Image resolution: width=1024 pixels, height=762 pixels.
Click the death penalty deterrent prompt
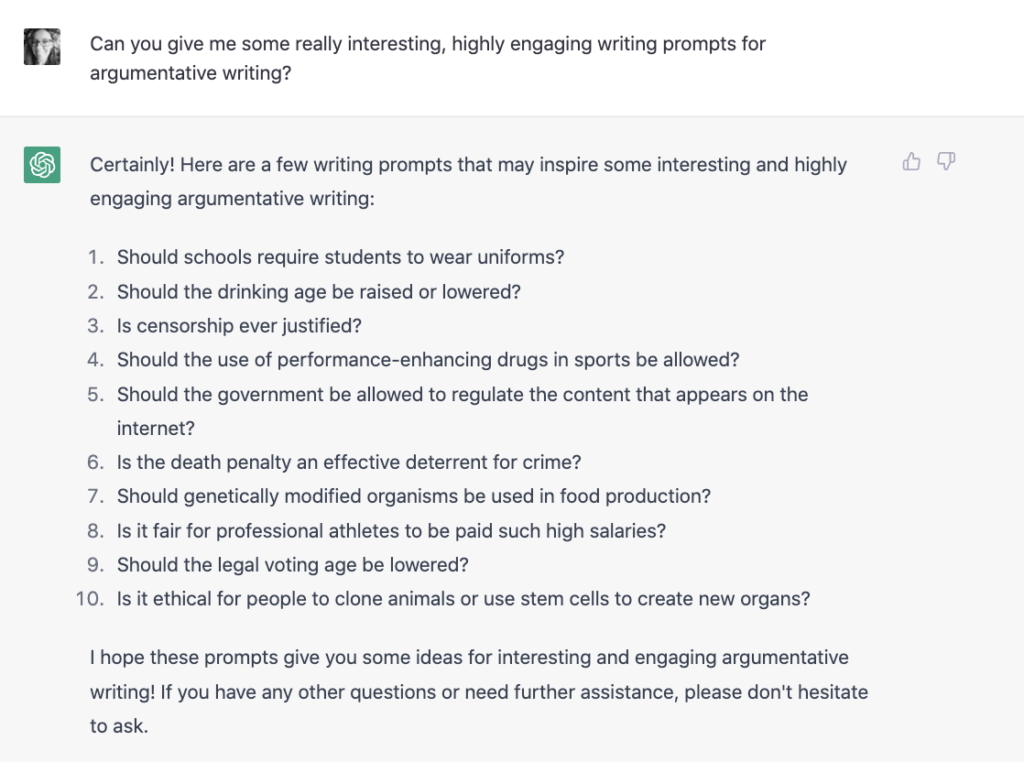(x=349, y=462)
